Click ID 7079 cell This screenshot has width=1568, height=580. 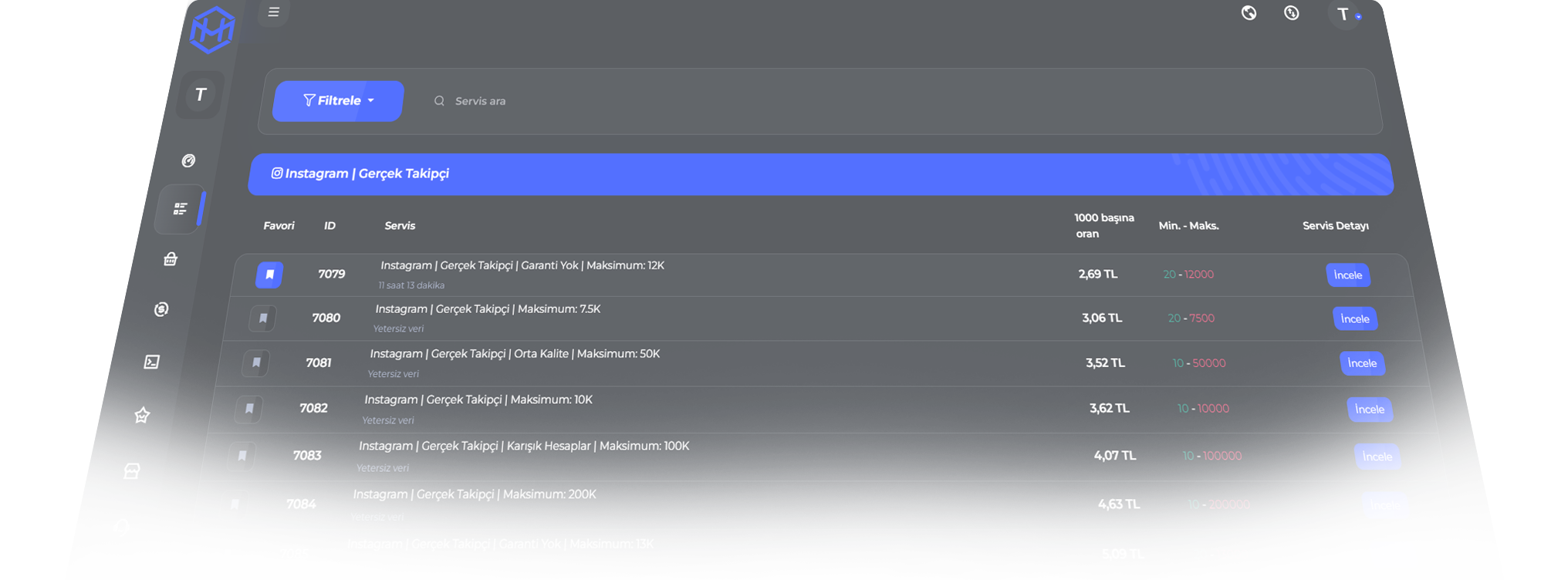(x=332, y=275)
